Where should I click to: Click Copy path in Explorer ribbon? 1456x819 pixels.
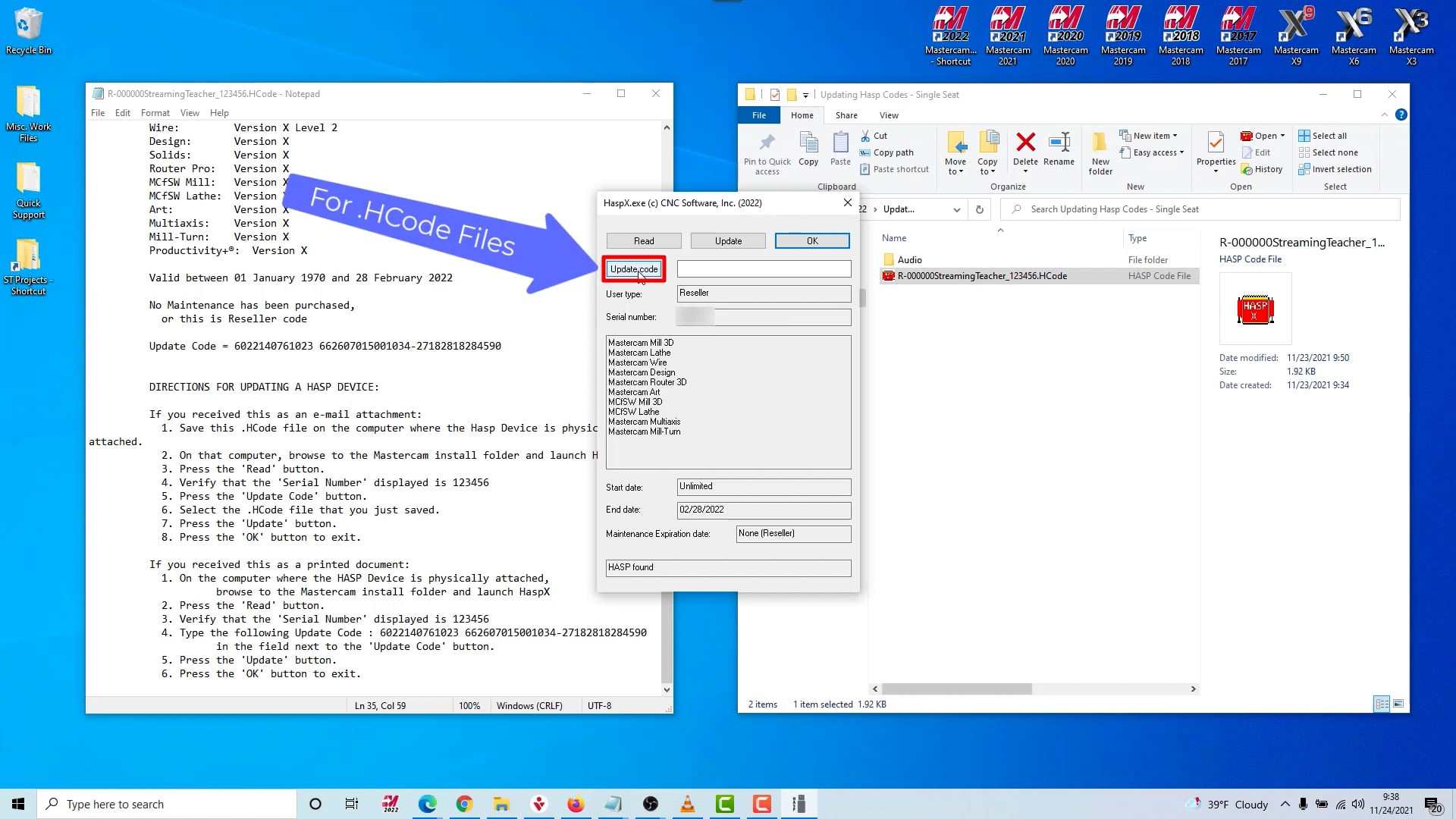(886, 152)
